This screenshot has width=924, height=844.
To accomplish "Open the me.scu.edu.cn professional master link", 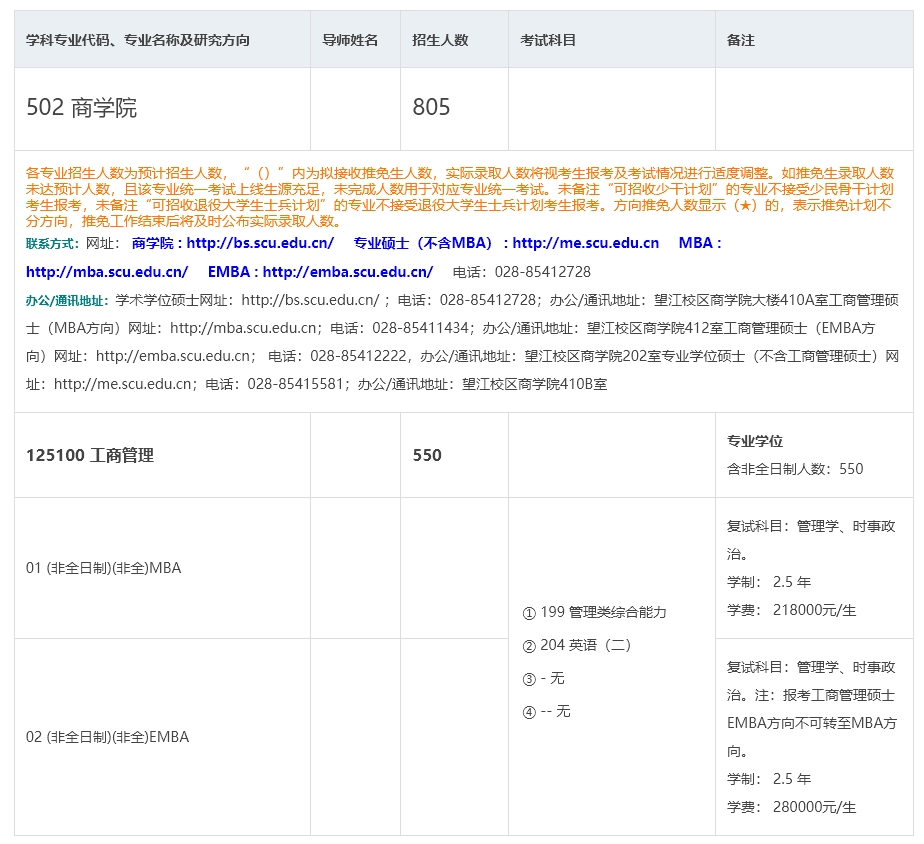I will tap(506, 243).
